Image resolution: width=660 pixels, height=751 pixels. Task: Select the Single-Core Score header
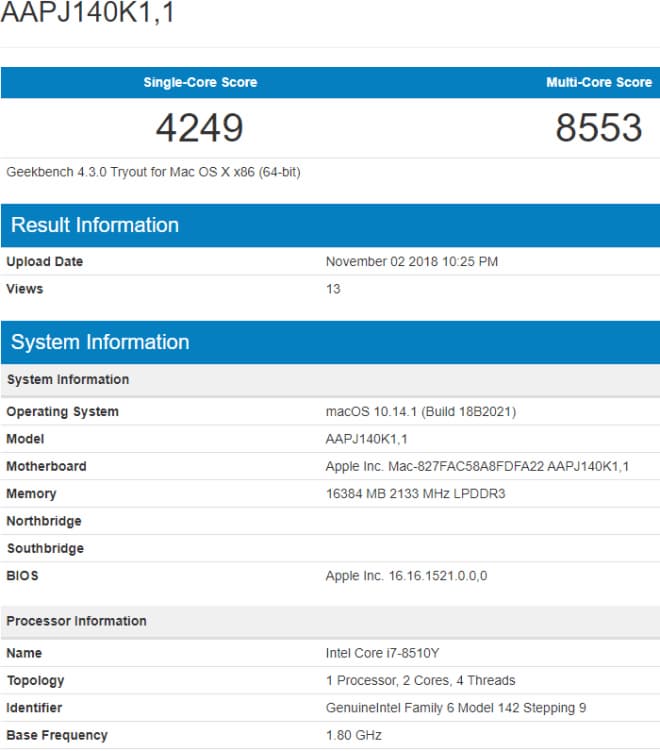click(x=200, y=82)
